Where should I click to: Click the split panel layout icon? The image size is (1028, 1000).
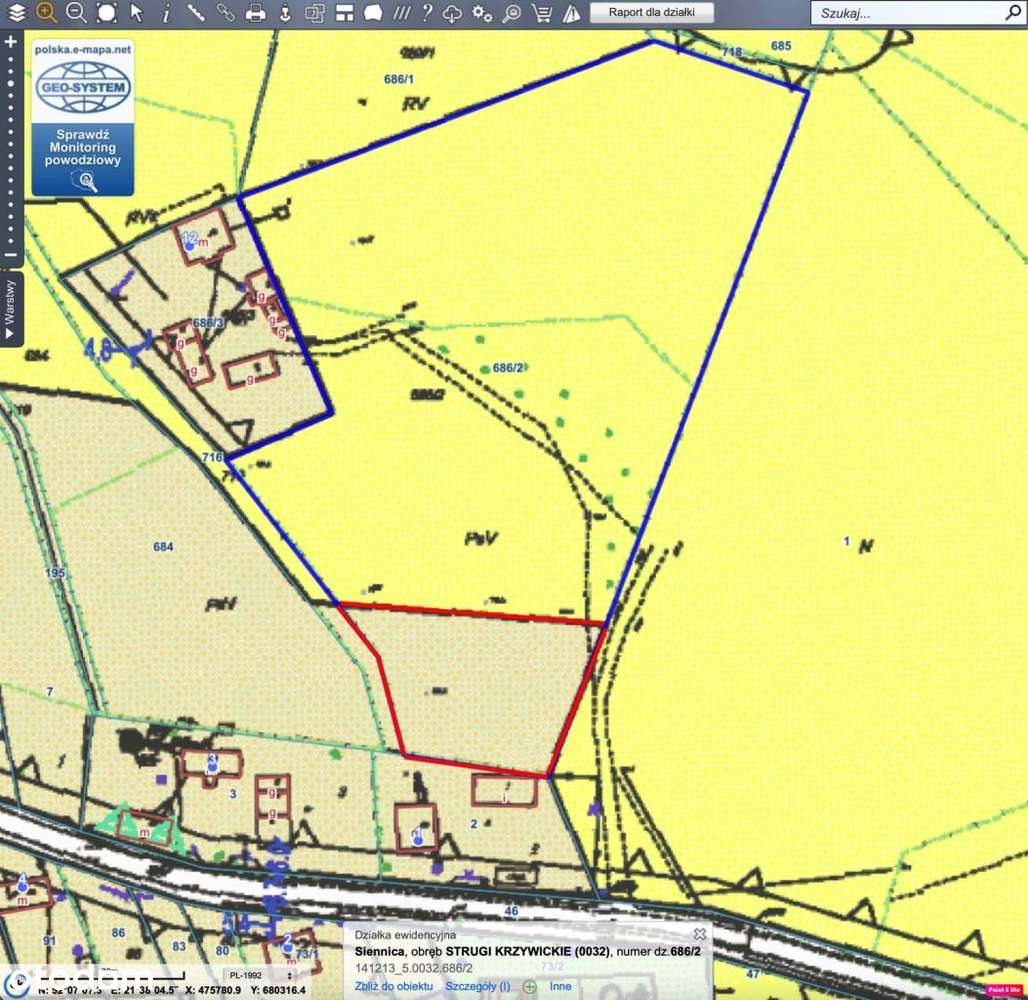pos(344,13)
